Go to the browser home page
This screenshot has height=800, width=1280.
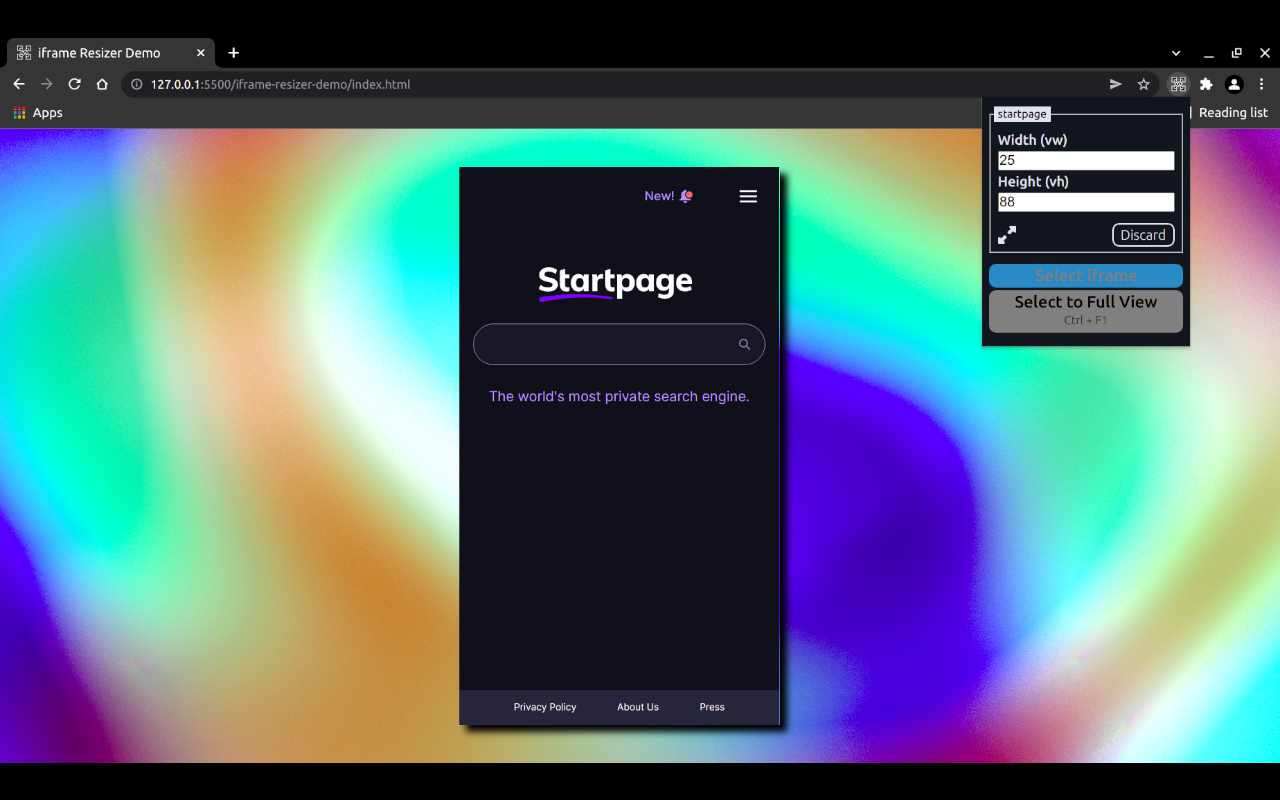tap(102, 84)
